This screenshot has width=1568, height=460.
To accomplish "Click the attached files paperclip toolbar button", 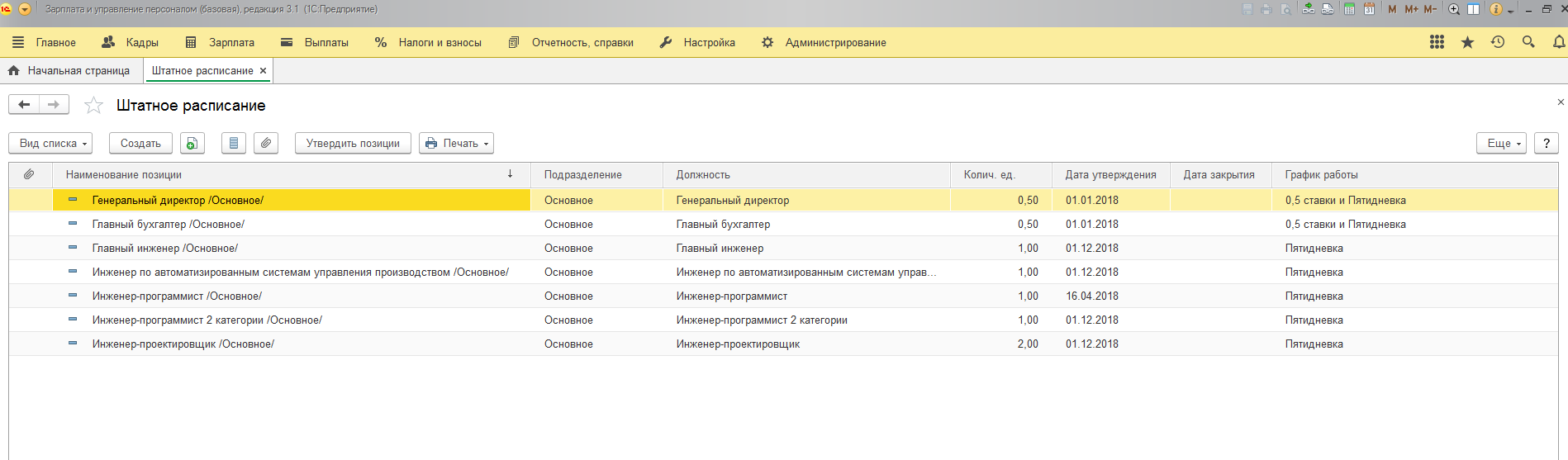I will (x=265, y=143).
